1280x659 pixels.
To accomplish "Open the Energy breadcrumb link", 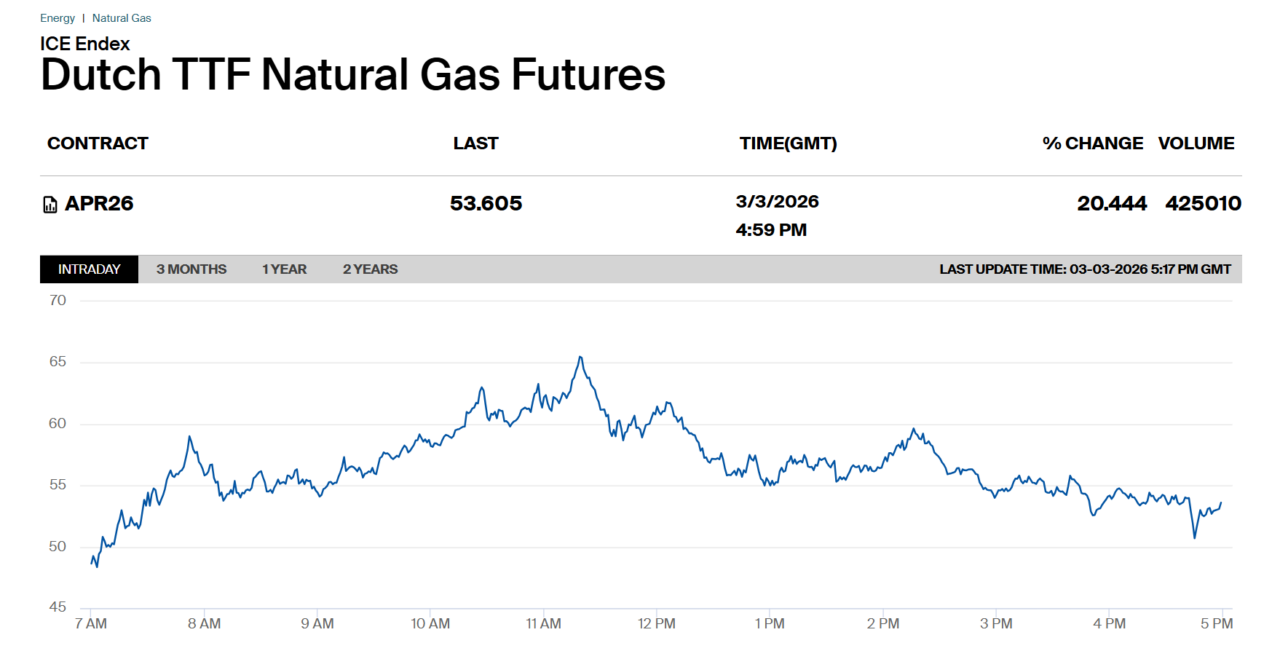I will point(58,18).
